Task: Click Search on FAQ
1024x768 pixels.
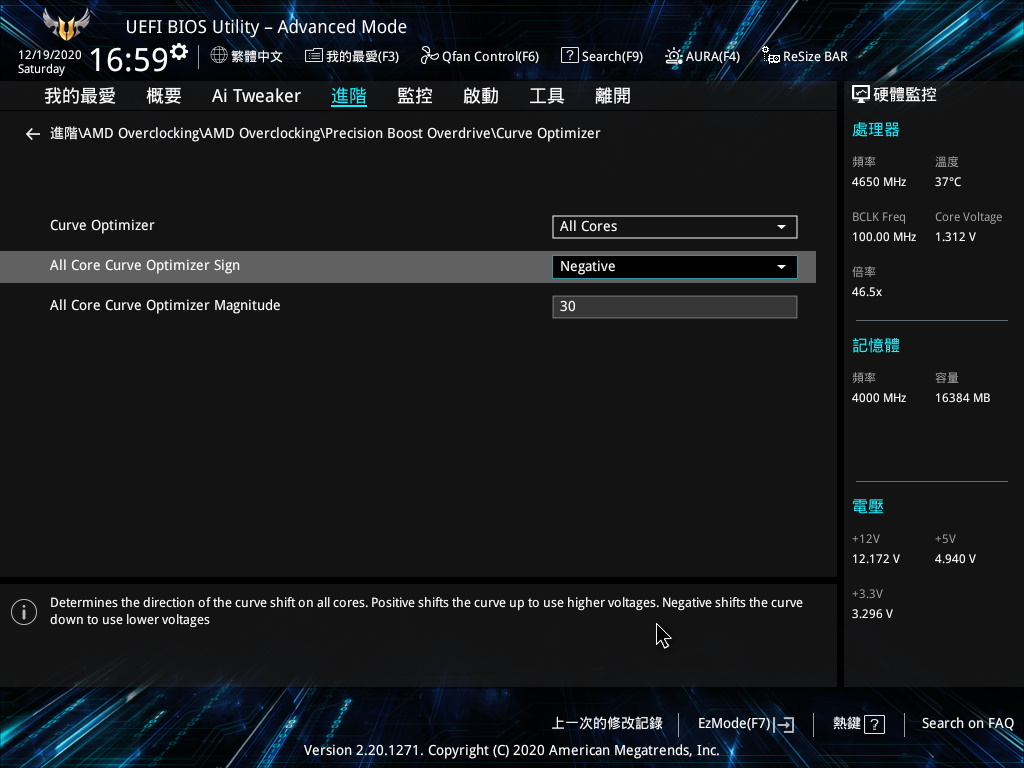Action: tap(967, 724)
